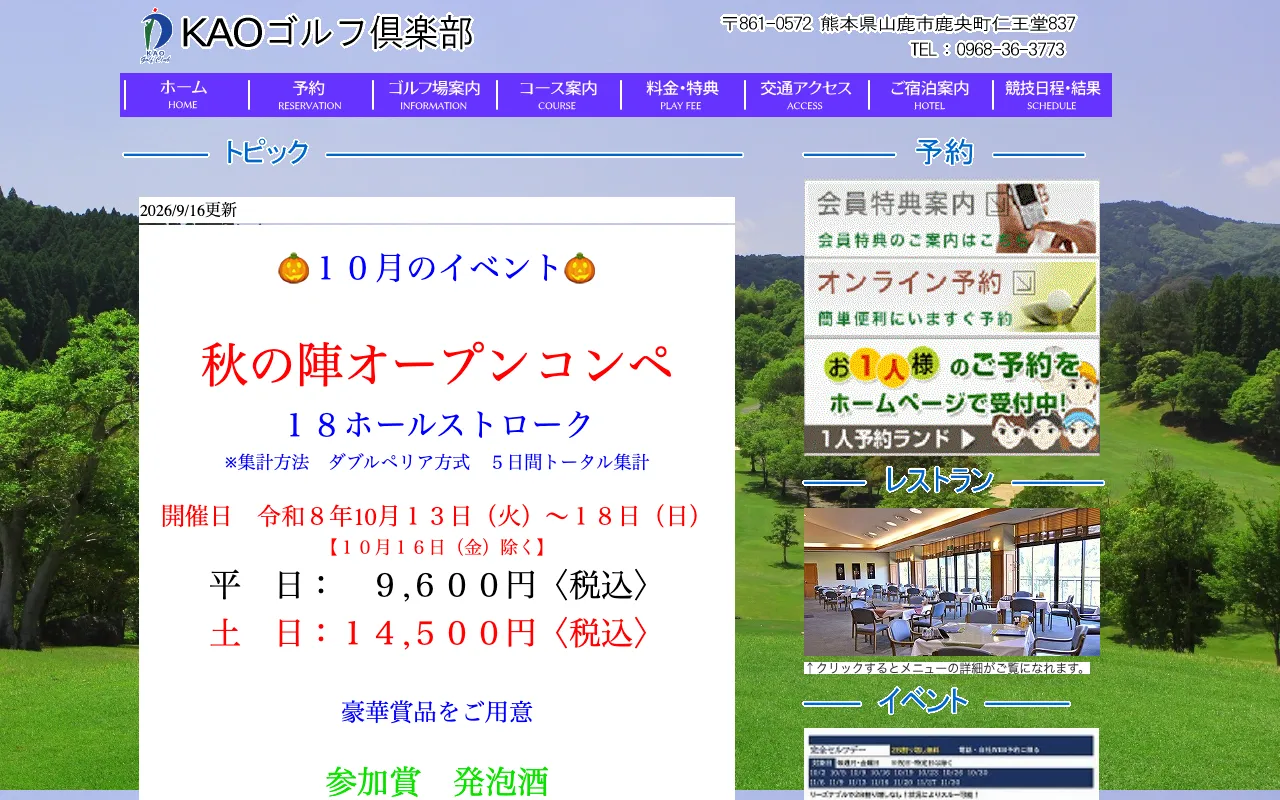Viewport: 1280px width, 800px height.
Task: Click the クリックするとメニューの詳細 caption
Action: [947, 668]
